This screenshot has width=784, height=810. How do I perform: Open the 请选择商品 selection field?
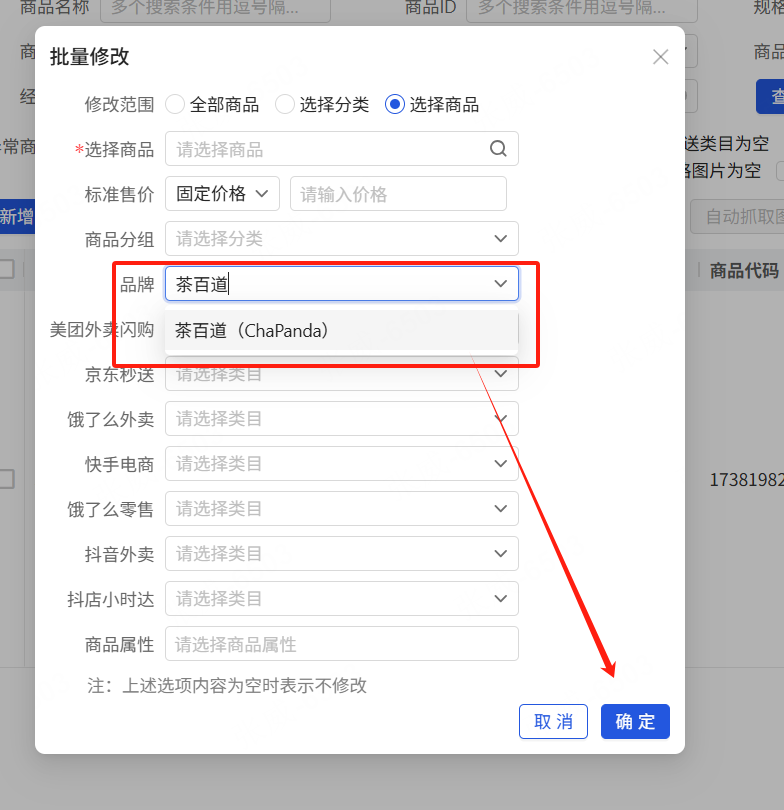[342, 149]
